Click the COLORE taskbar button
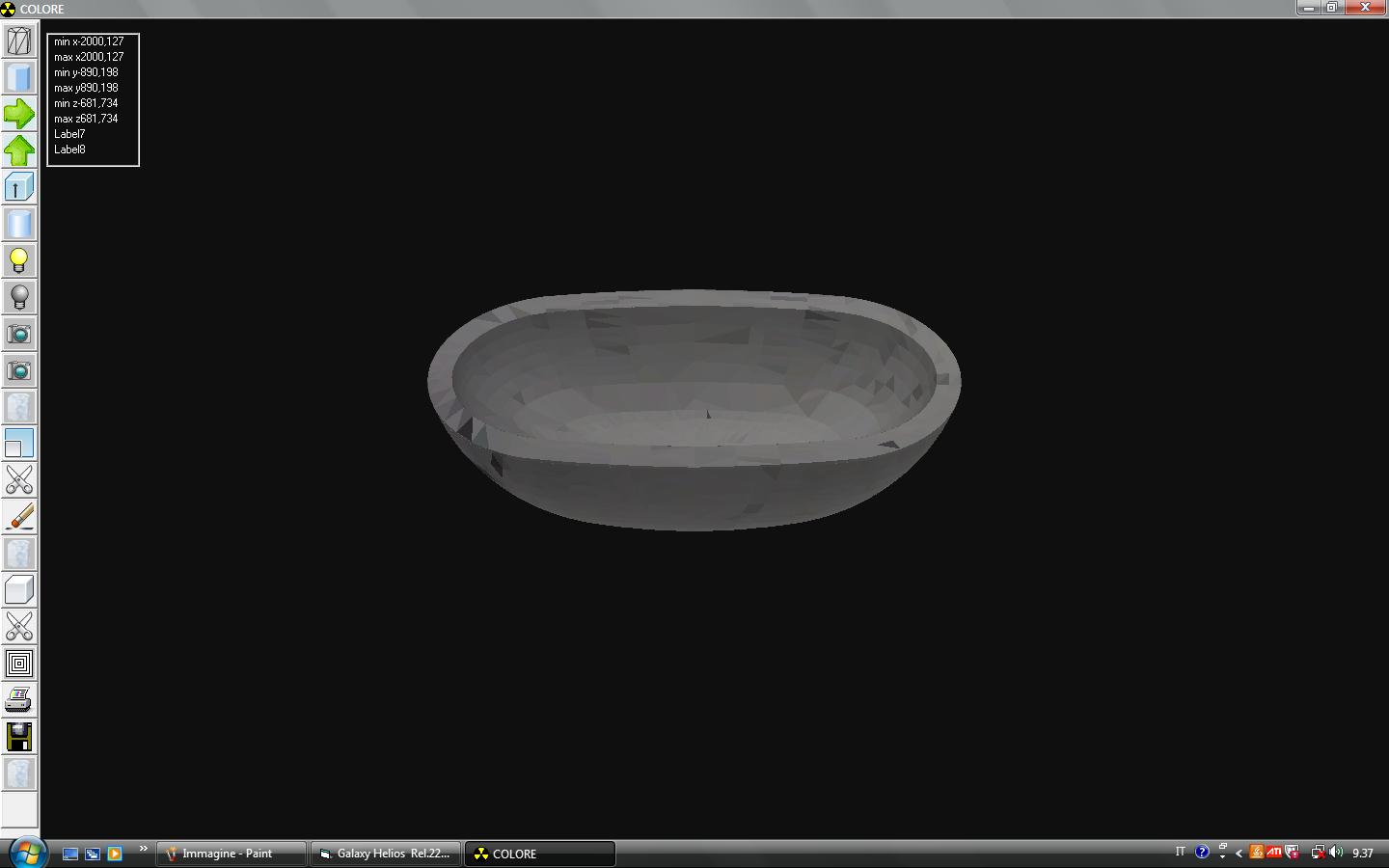 click(x=540, y=854)
